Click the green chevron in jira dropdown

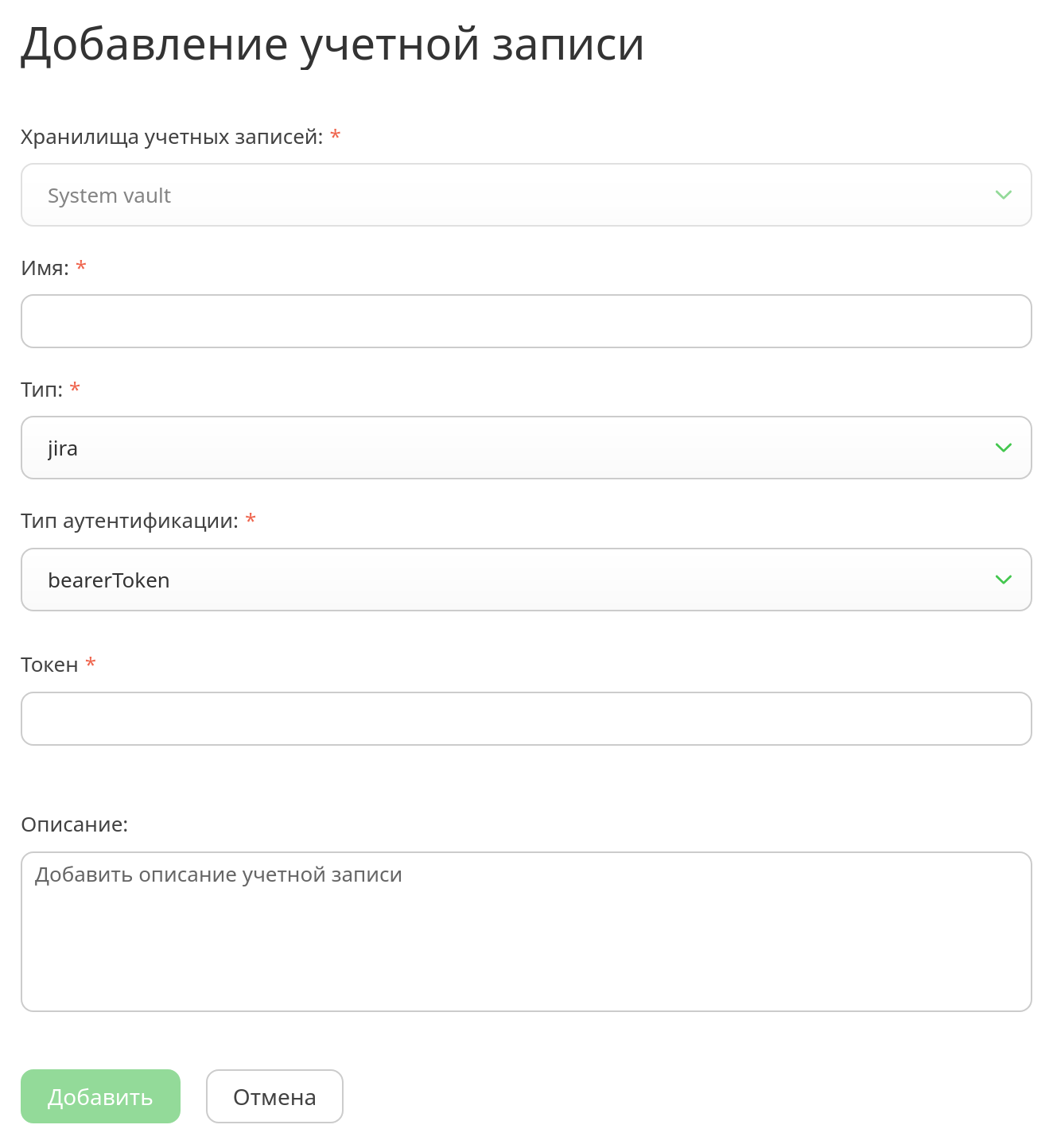tap(1003, 448)
